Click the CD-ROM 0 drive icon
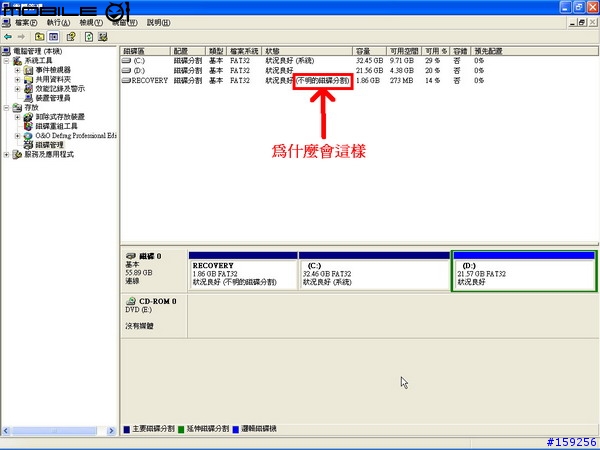 tap(131, 301)
